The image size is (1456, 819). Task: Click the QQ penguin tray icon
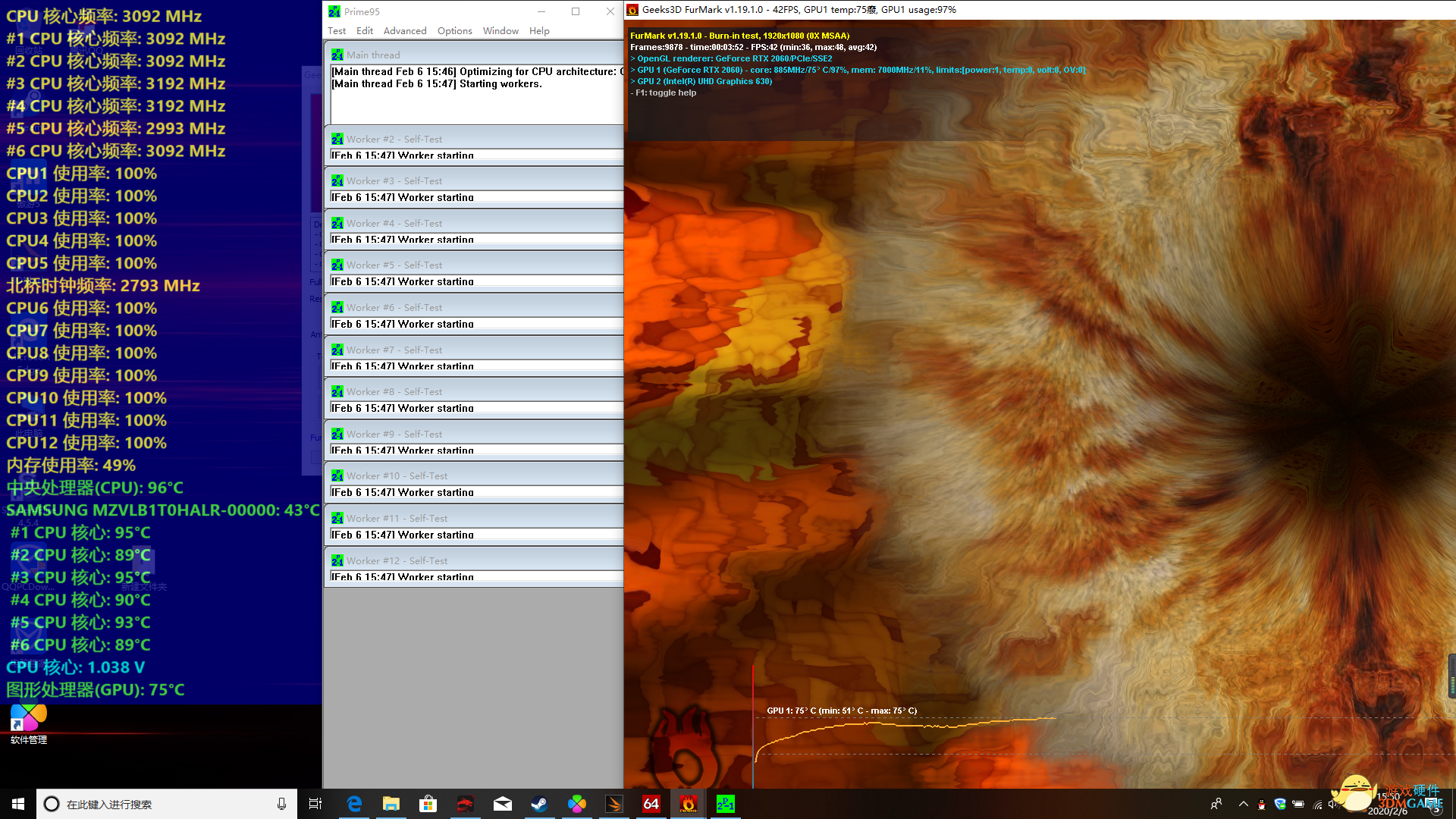pyautogui.click(x=1261, y=805)
